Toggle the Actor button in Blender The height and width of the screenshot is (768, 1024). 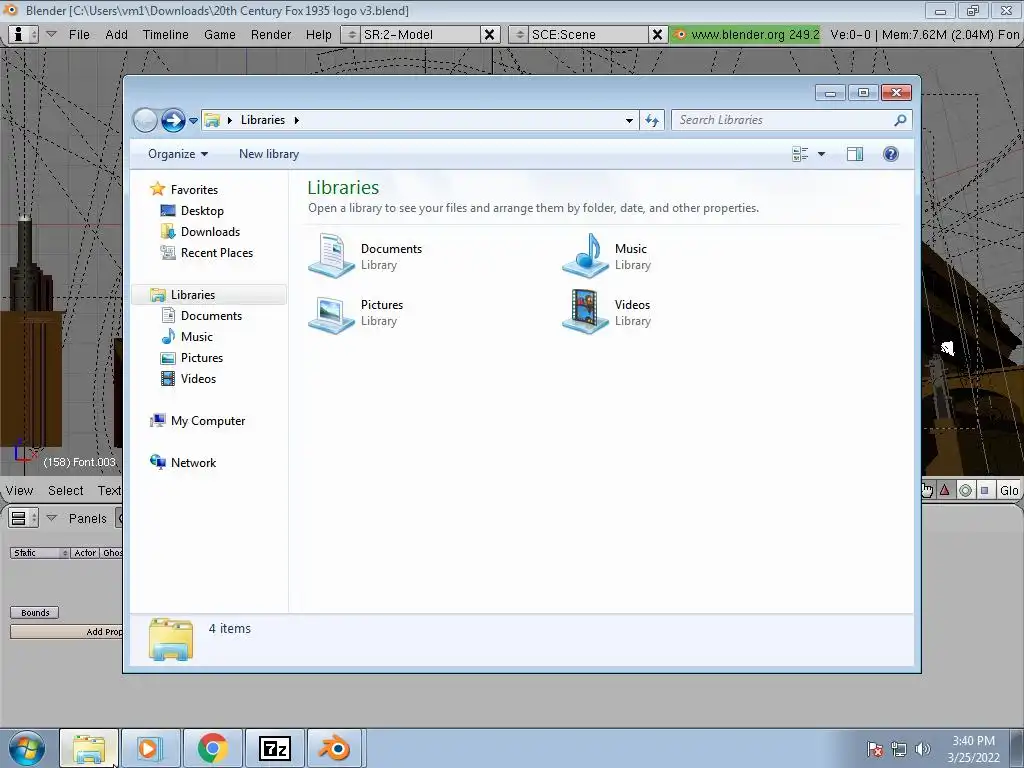[x=85, y=553]
